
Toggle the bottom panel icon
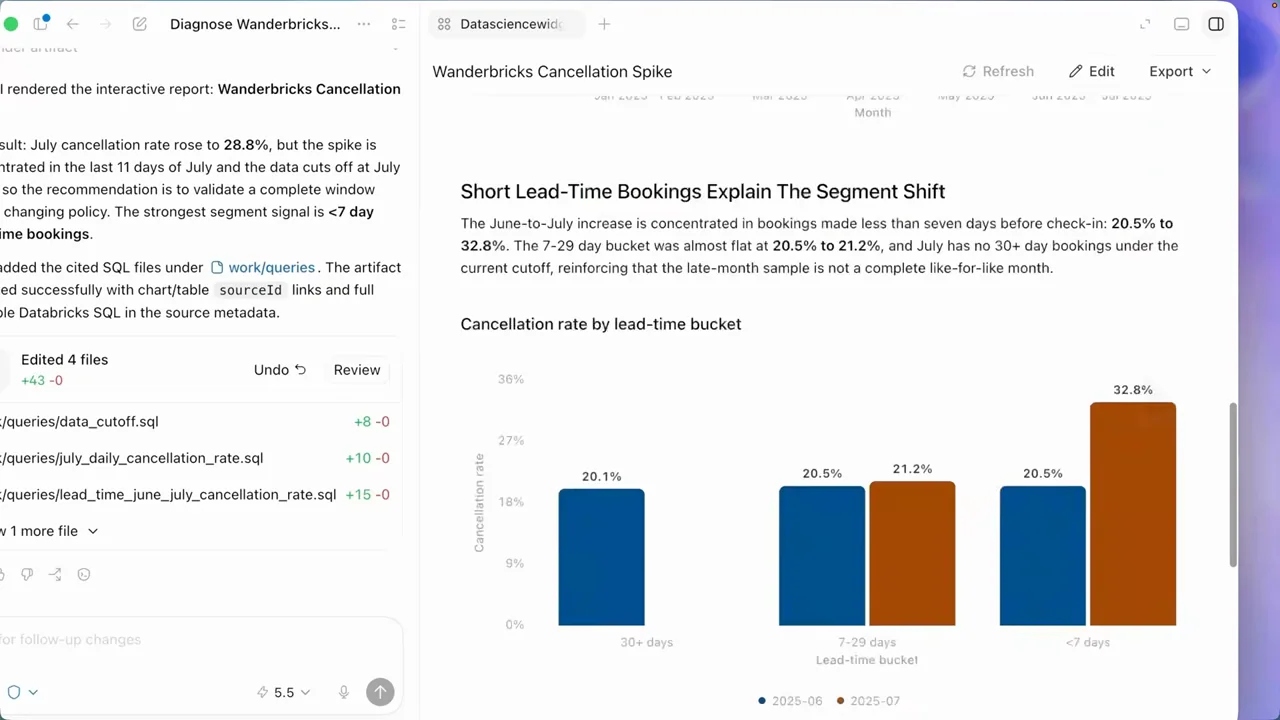1181,24
